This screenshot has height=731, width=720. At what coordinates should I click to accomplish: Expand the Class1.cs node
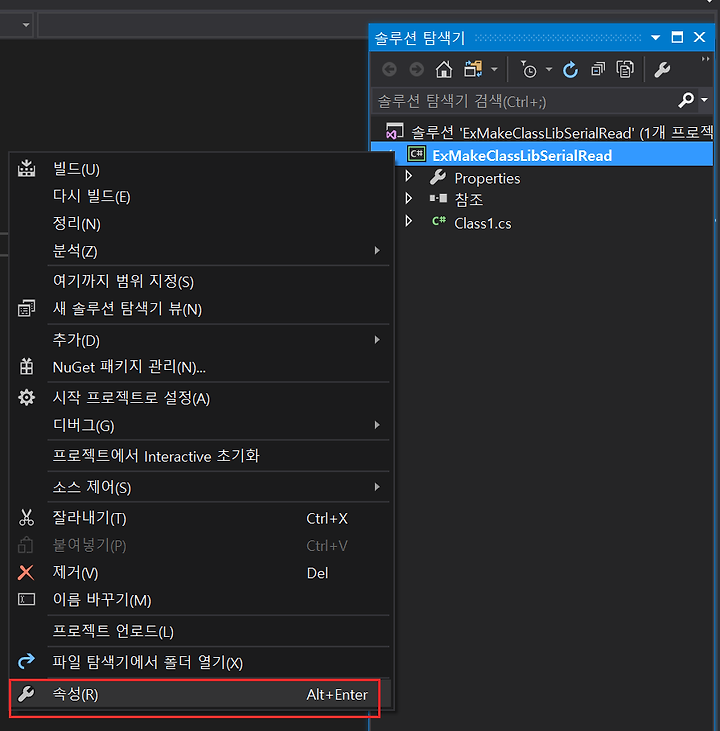click(408, 221)
